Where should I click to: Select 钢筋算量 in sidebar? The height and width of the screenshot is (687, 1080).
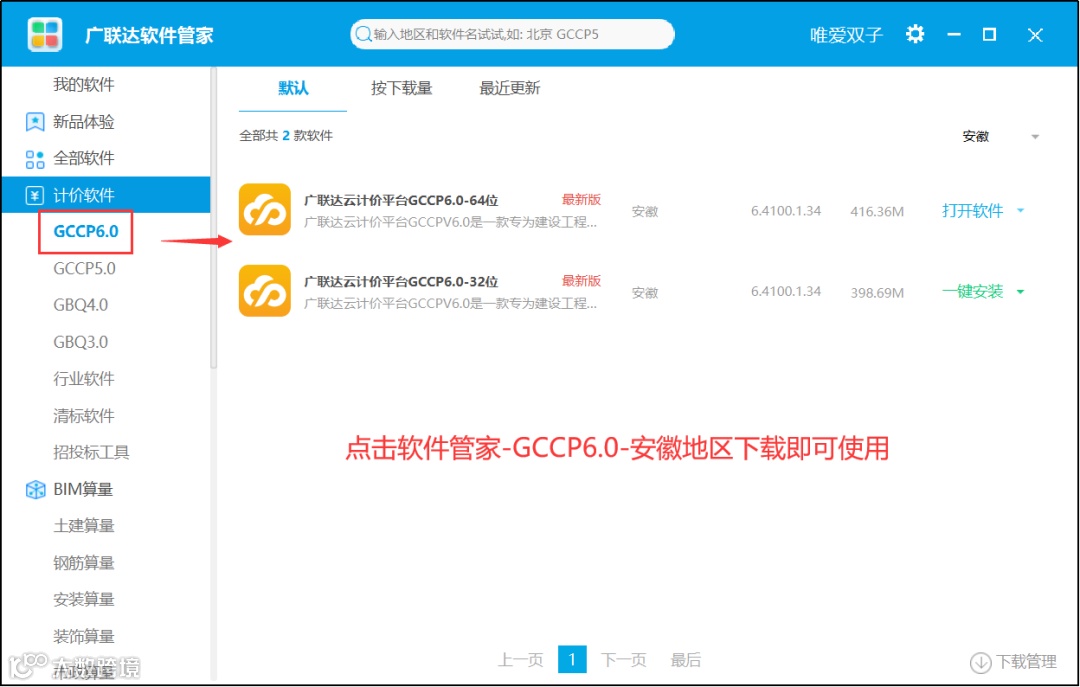click(x=84, y=563)
